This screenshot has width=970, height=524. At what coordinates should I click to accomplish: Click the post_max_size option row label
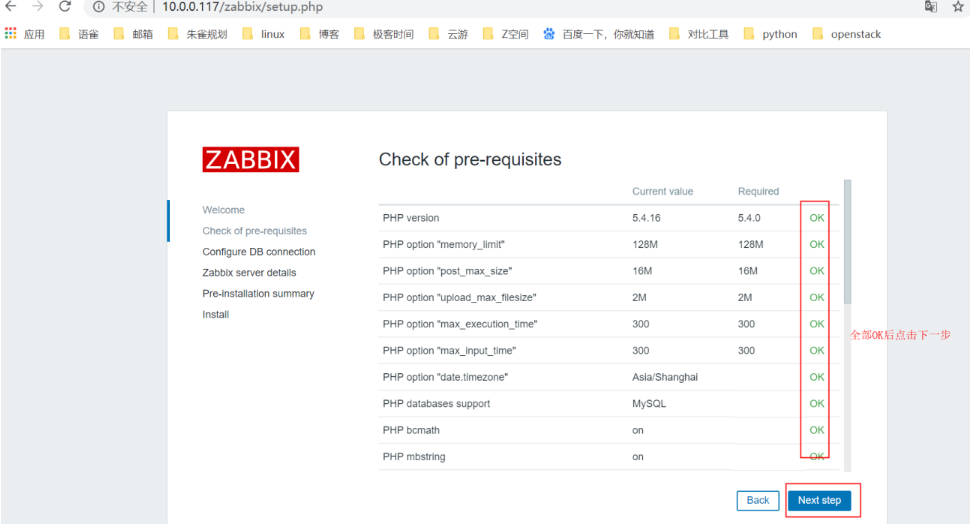point(447,271)
